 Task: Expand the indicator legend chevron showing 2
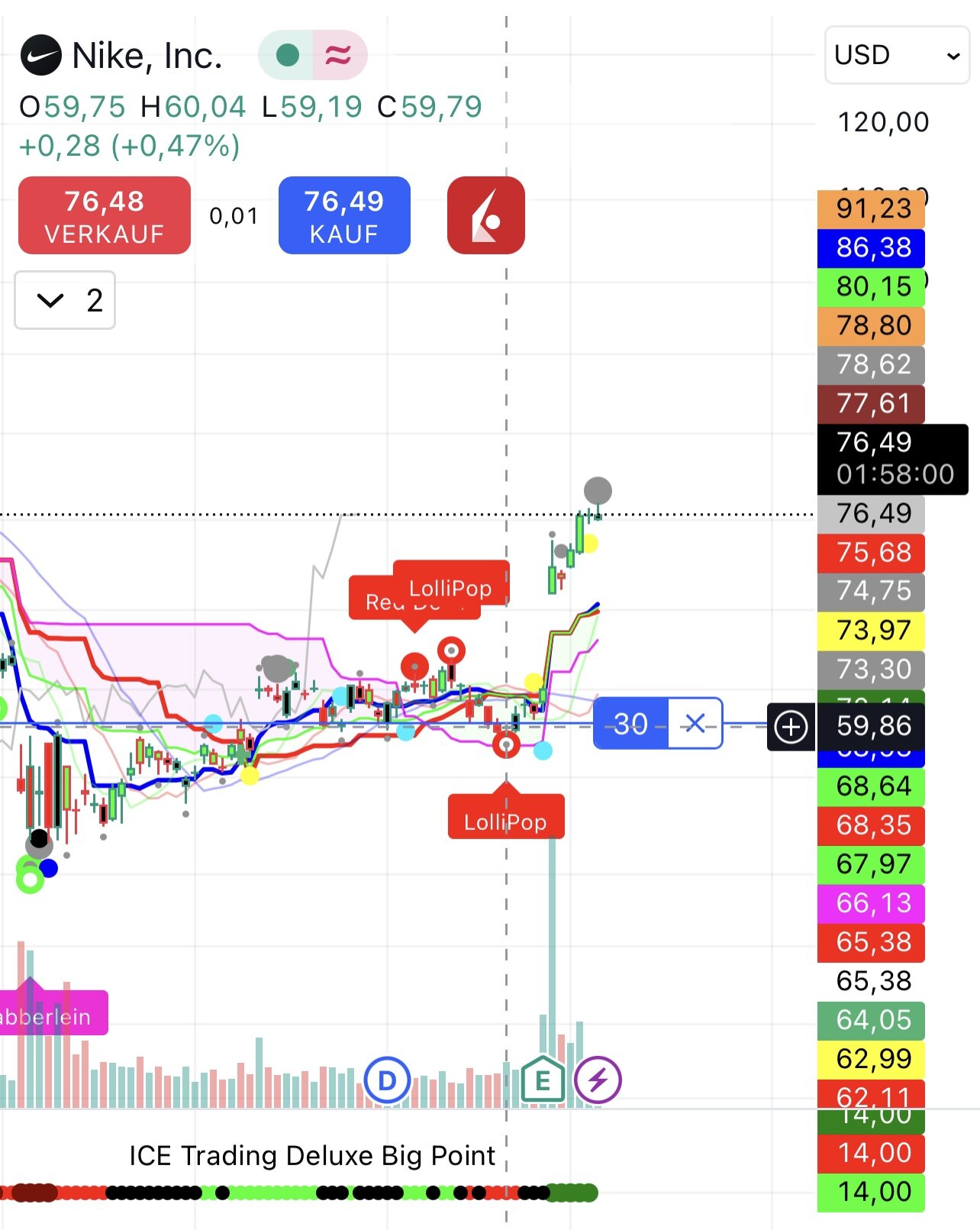65,300
